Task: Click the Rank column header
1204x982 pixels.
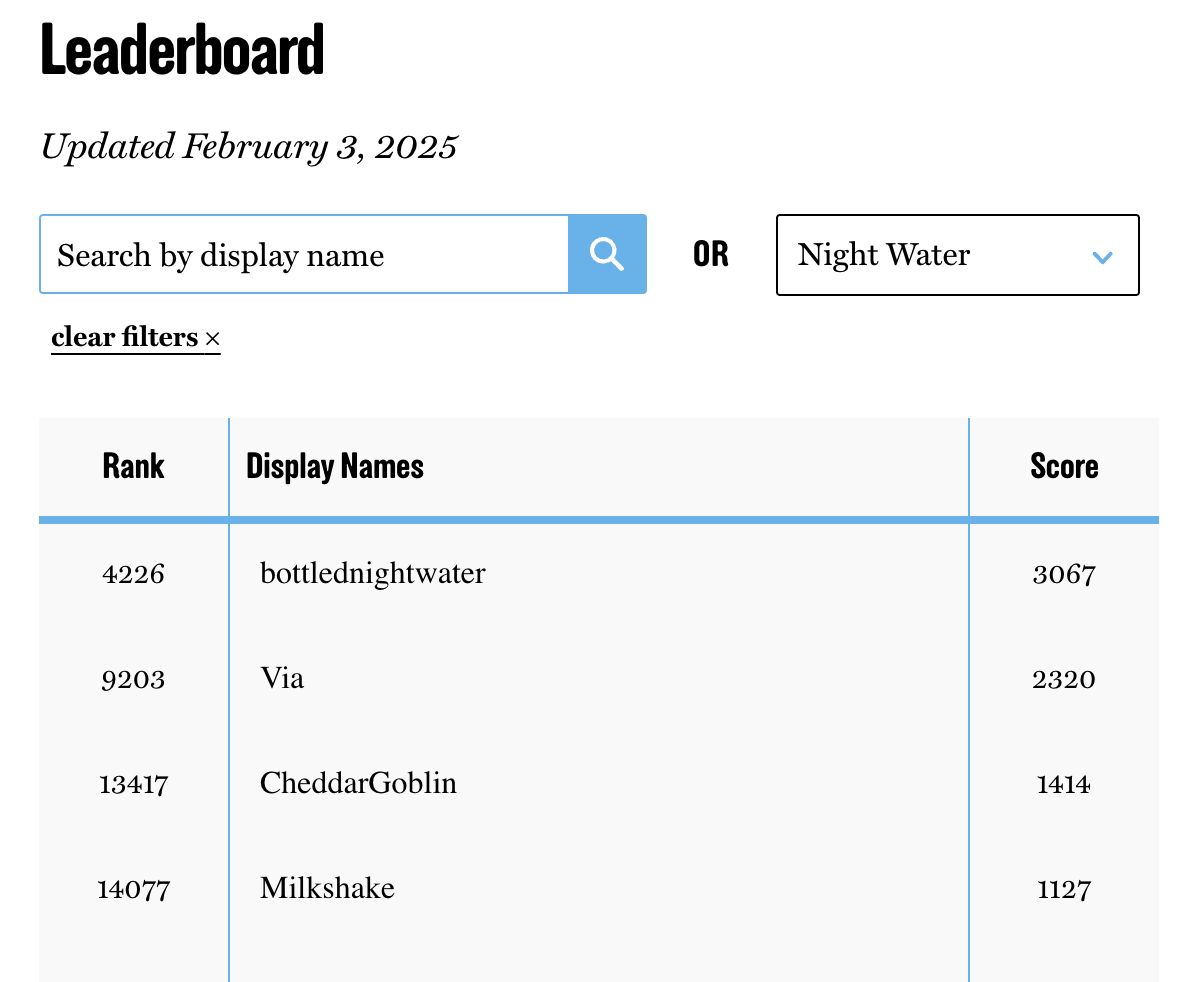Action: pos(133,466)
